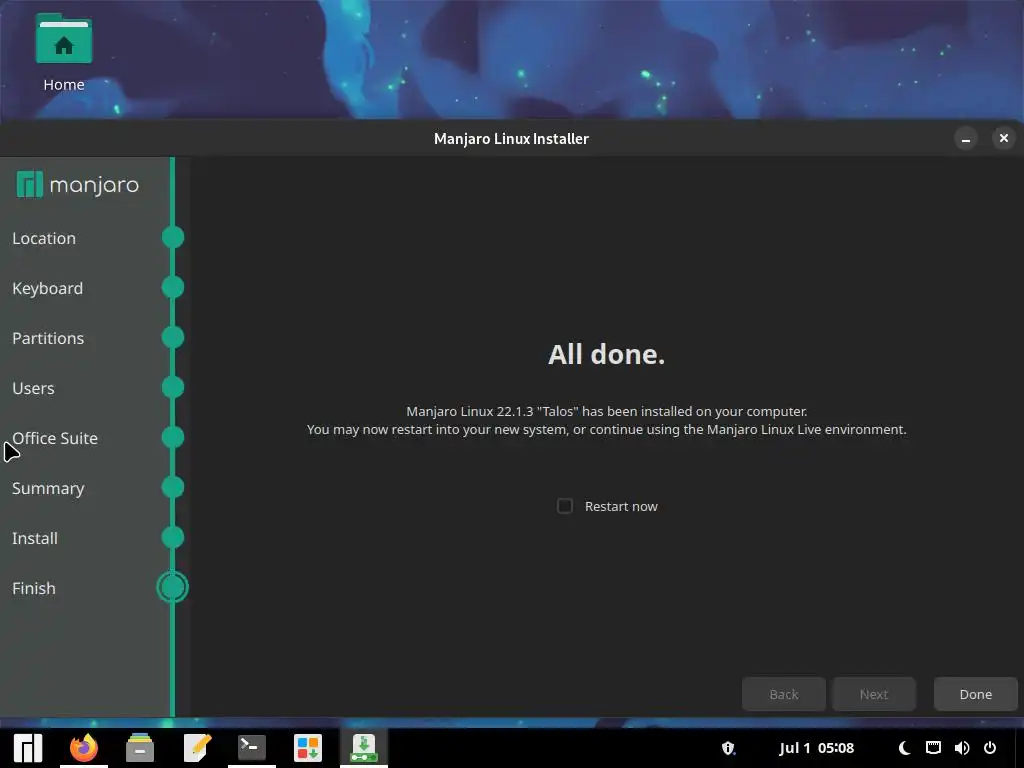Select the Install step in sidebar
Viewport: 1024px width, 768px height.
pos(35,538)
